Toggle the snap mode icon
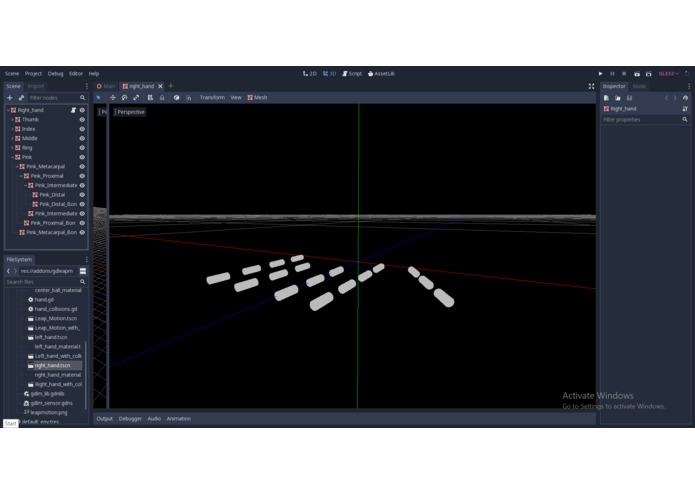 (x=188, y=97)
